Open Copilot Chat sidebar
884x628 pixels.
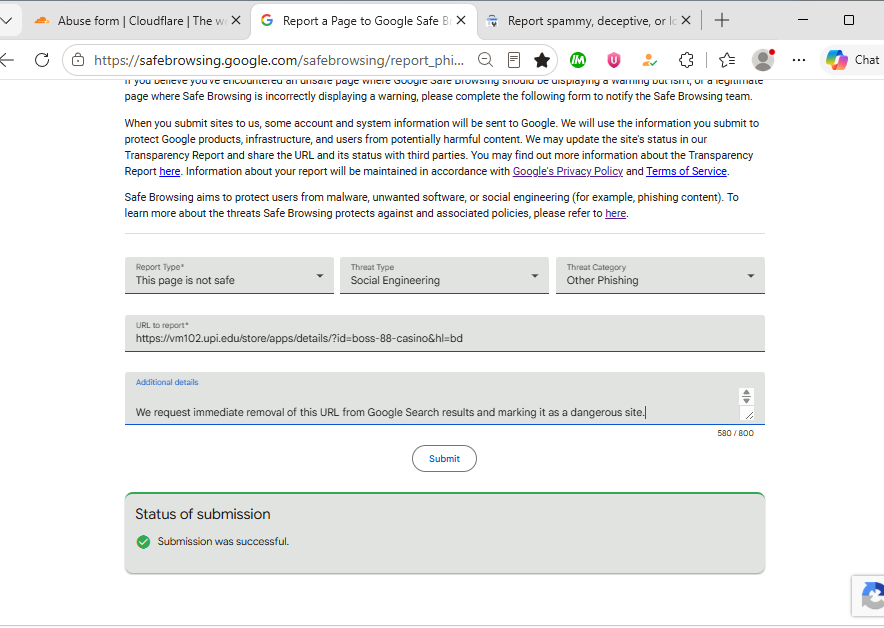tap(852, 60)
